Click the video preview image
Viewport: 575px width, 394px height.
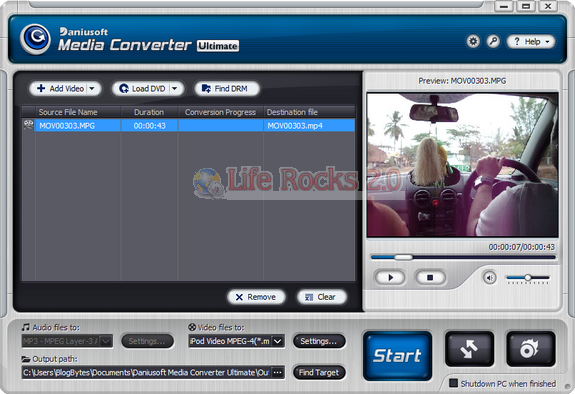[462, 165]
